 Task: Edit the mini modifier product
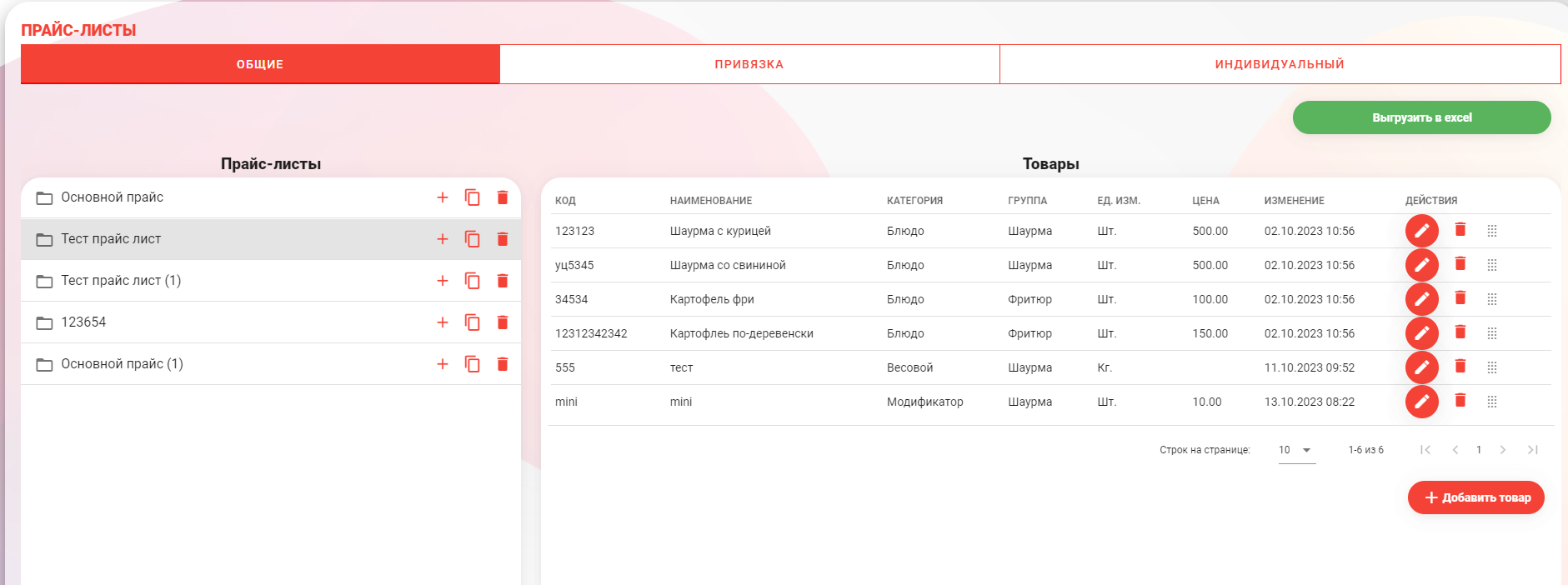(1422, 402)
